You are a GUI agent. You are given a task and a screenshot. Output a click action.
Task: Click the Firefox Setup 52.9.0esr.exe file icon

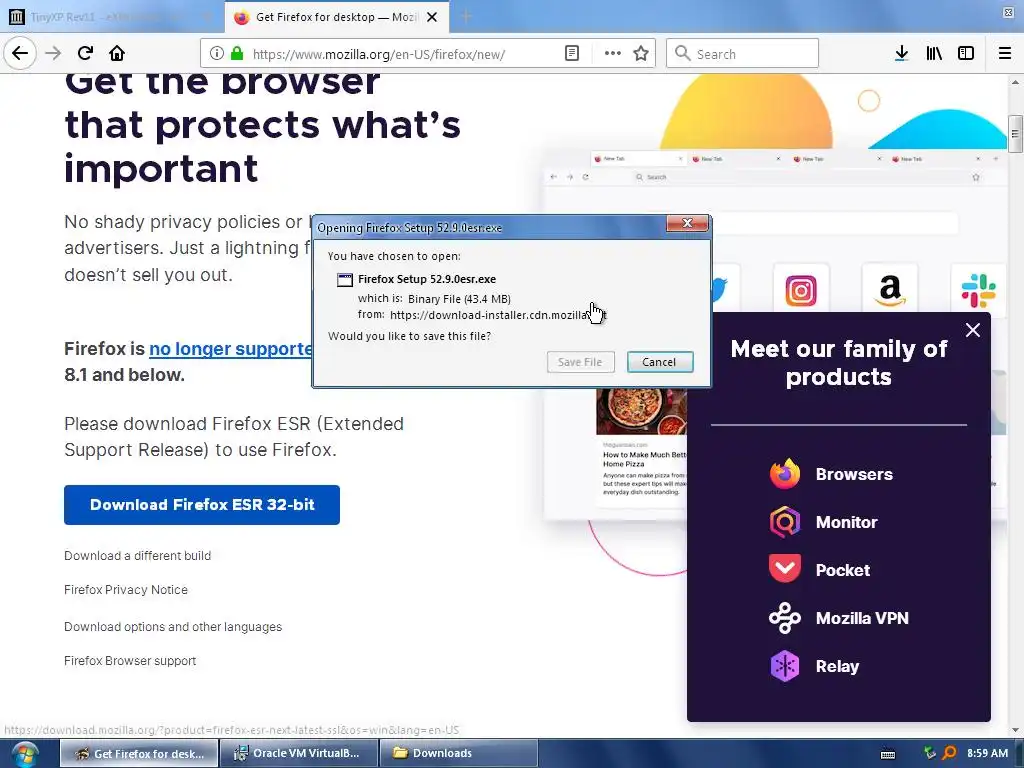[344, 280]
